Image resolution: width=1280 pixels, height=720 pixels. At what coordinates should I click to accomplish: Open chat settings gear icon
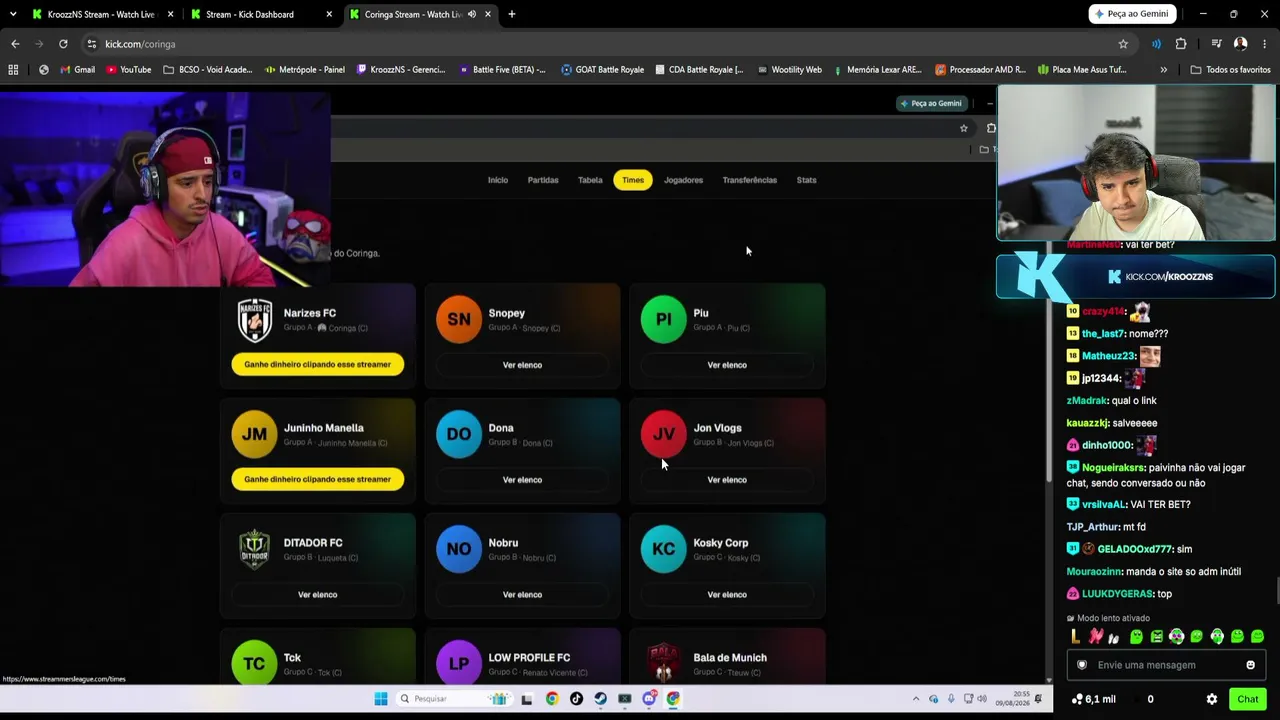pyautogui.click(x=1212, y=700)
